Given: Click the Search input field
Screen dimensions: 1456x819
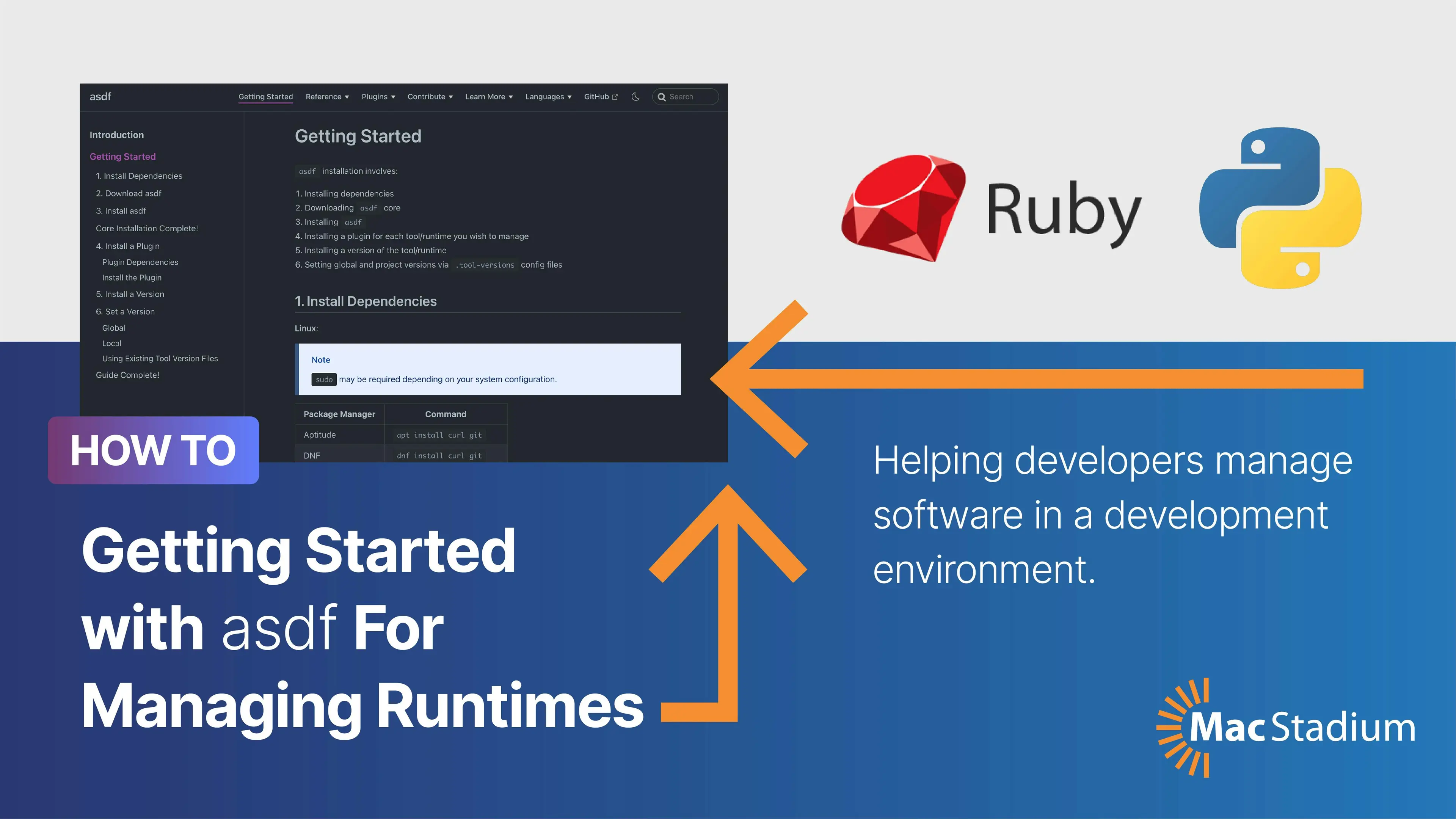Looking at the screenshot, I should point(691,97).
